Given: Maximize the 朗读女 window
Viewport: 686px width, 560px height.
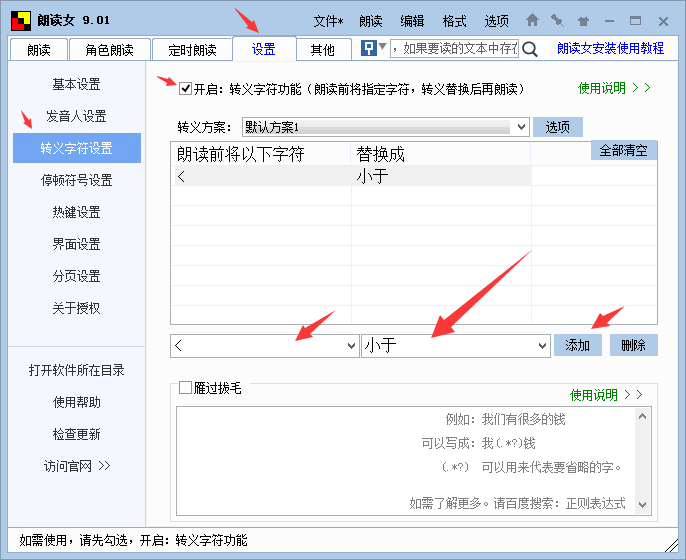Looking at the screenshot, I should [x=635, y=21].
